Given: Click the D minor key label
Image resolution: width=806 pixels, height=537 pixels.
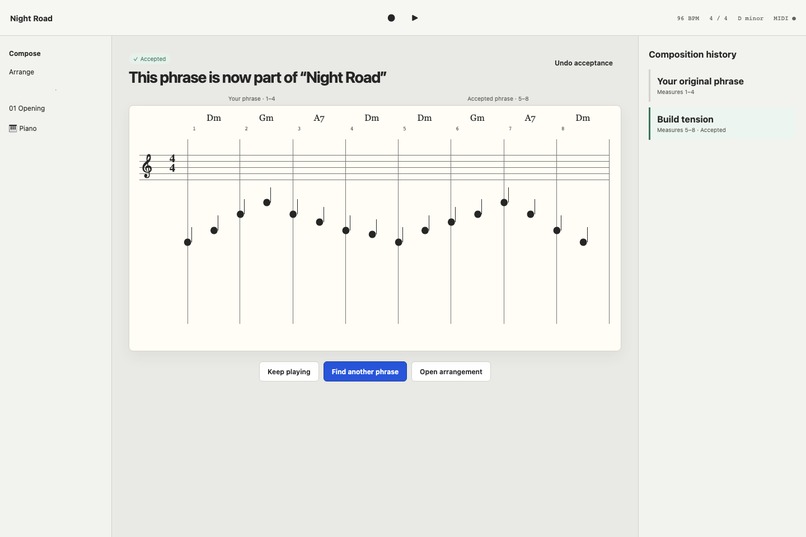Looking at the screenshot, I should click(x=750, y=18).
